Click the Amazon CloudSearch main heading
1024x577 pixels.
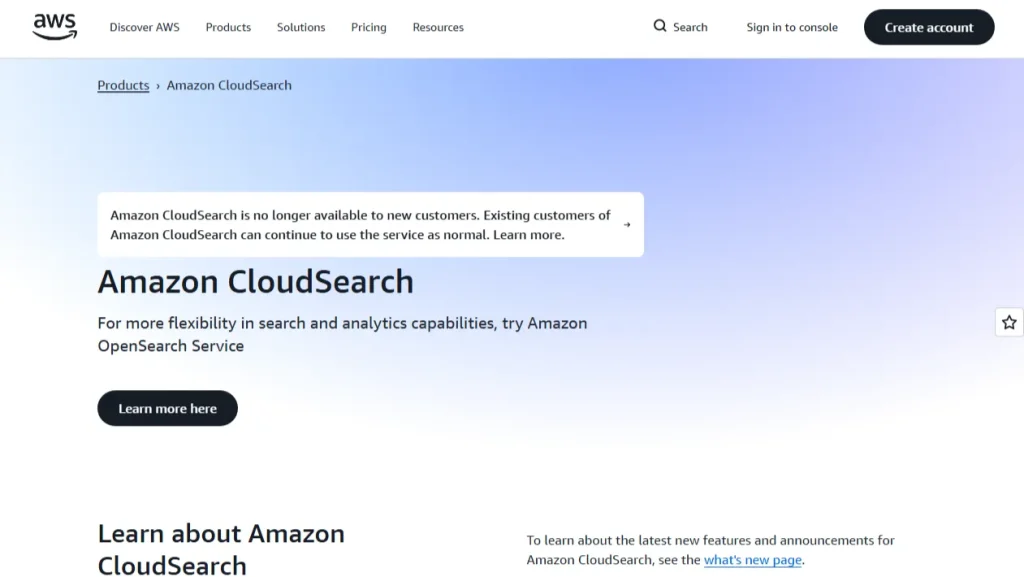coord(255,282)
